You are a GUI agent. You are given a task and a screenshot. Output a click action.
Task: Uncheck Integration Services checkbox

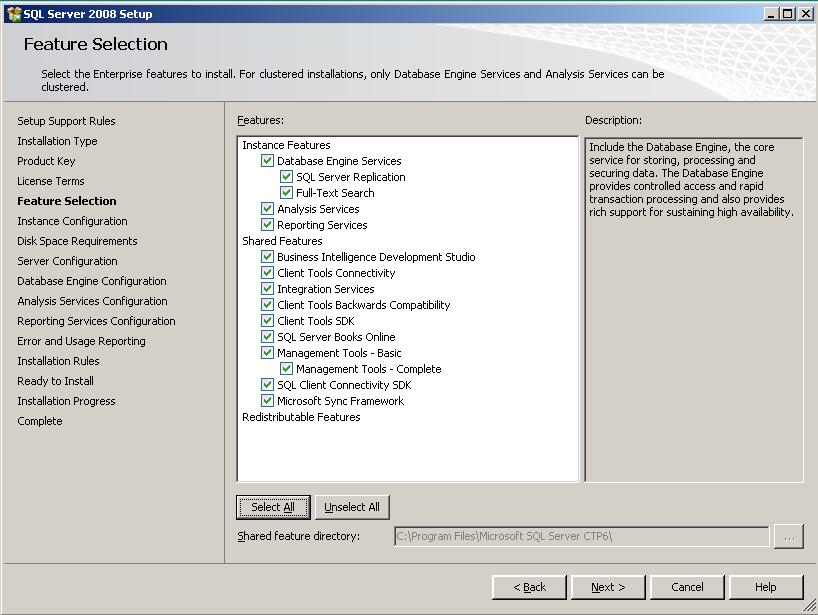267,289
